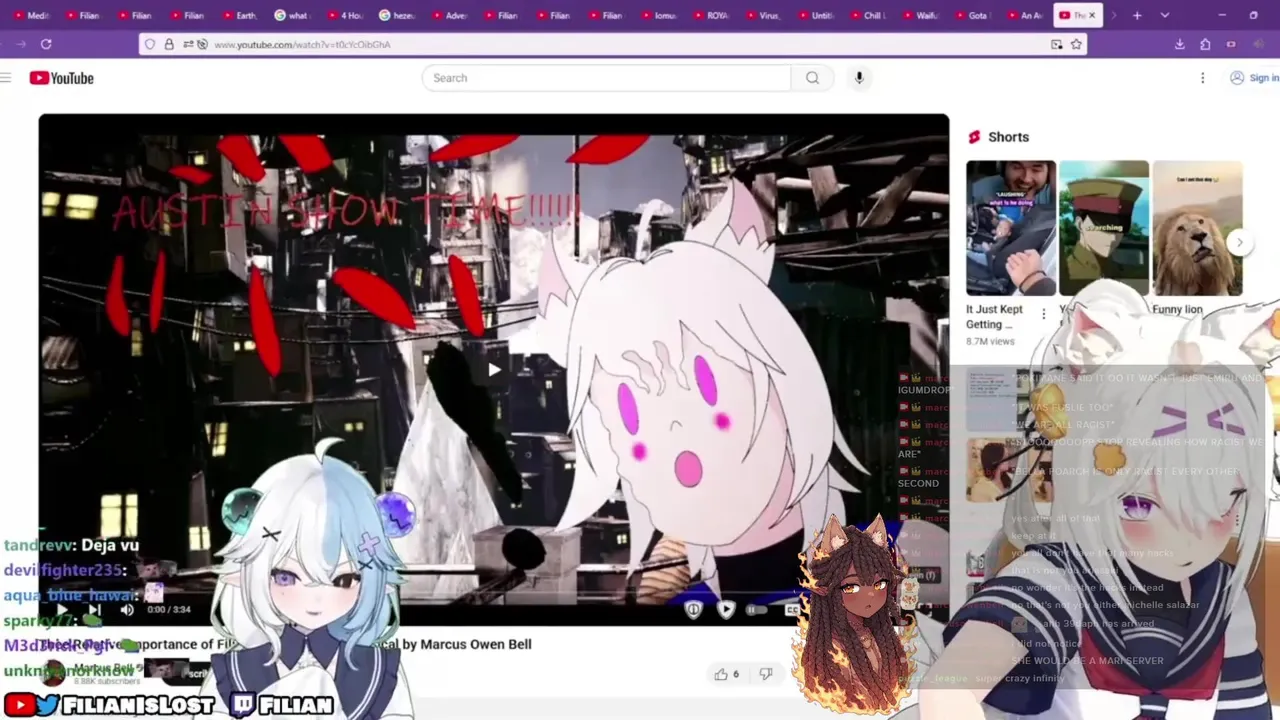The image size is (1280, 720).
Task: Skip to next video in player controls
Action: (x=95, y=609)
